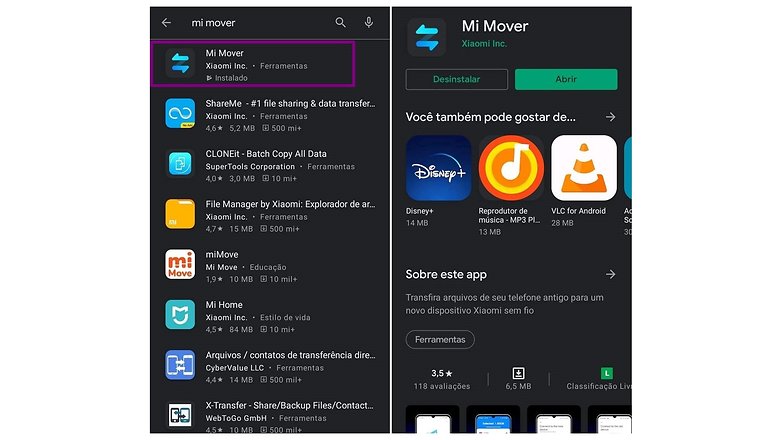The width and height of the screenshot is (782, 440).
Task: Tap '118 avaliações' reviews text
Action: pos(441,386)
